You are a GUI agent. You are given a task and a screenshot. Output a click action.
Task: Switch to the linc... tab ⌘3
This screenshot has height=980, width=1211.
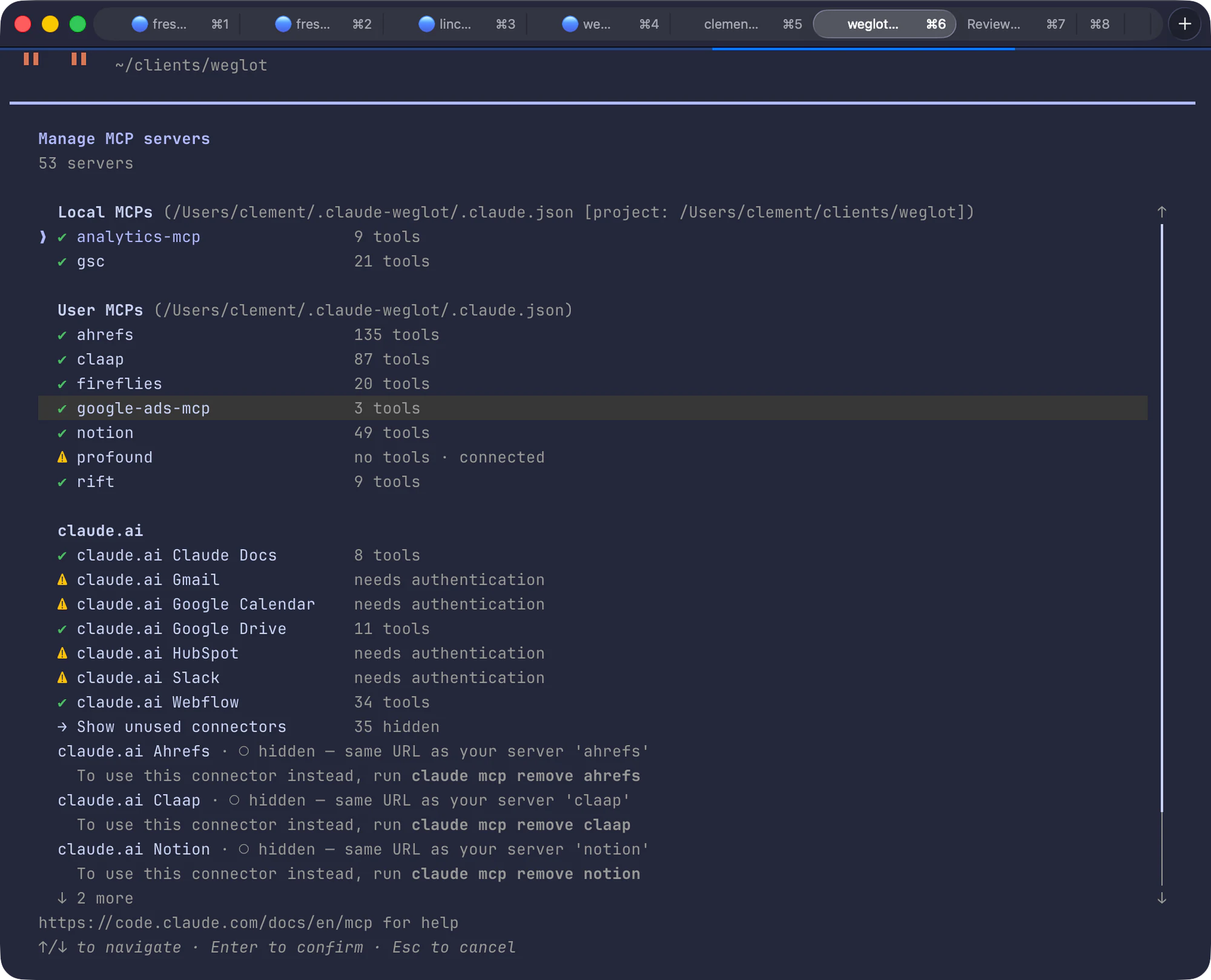(455, 24)
